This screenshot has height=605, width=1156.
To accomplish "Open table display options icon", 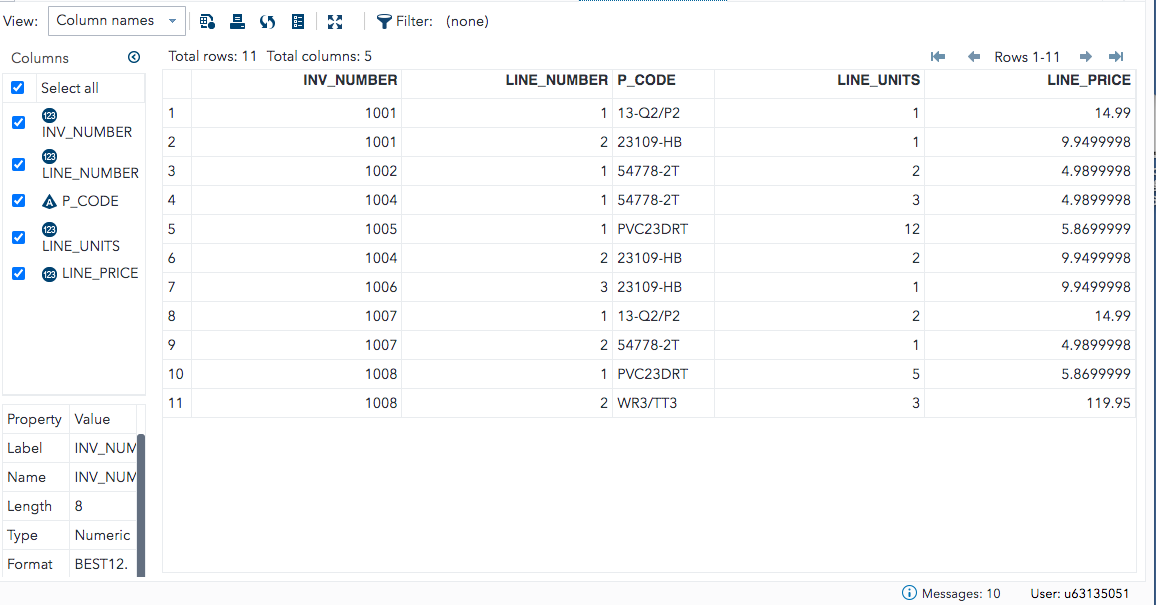I will [297, 21].
